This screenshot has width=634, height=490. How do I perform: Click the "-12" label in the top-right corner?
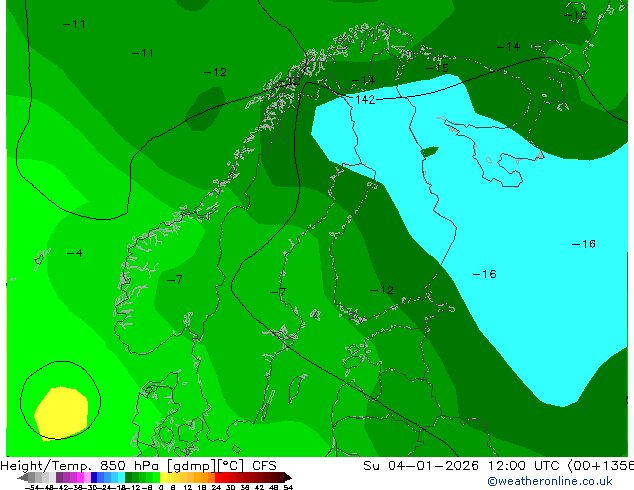pyautogui.click(x=576, y=15)
